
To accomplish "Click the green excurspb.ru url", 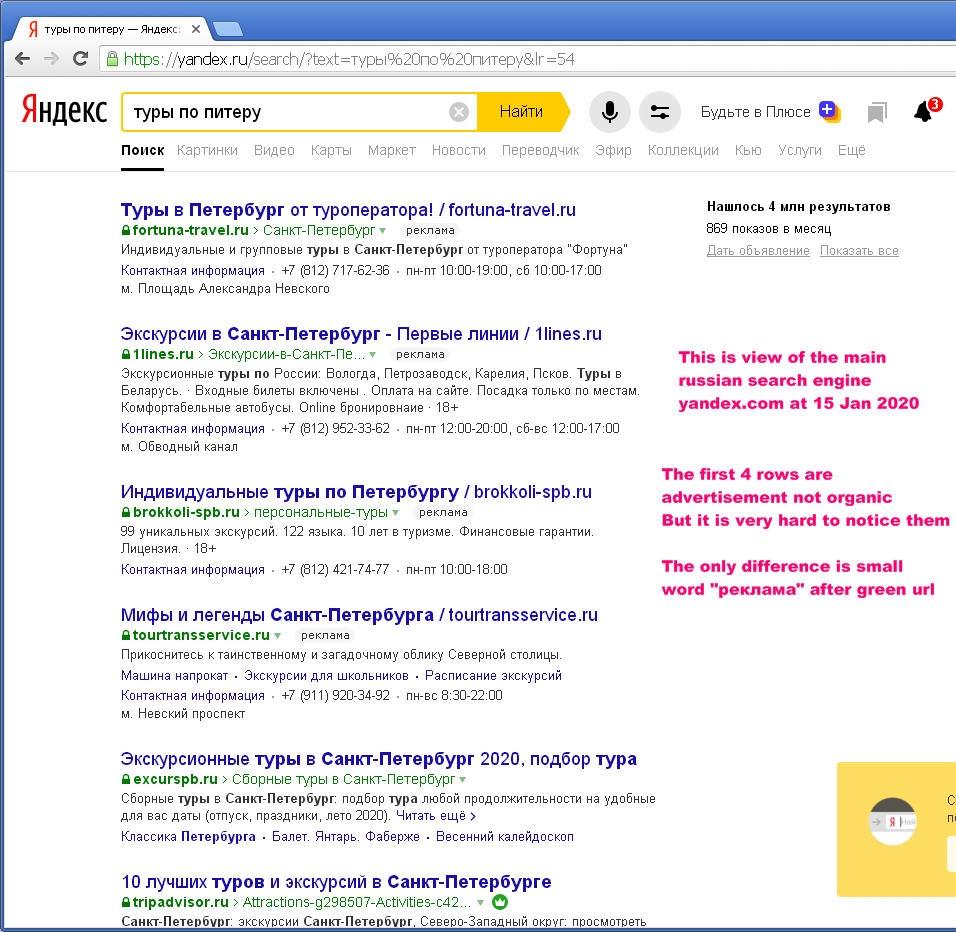I will [175, 780].
